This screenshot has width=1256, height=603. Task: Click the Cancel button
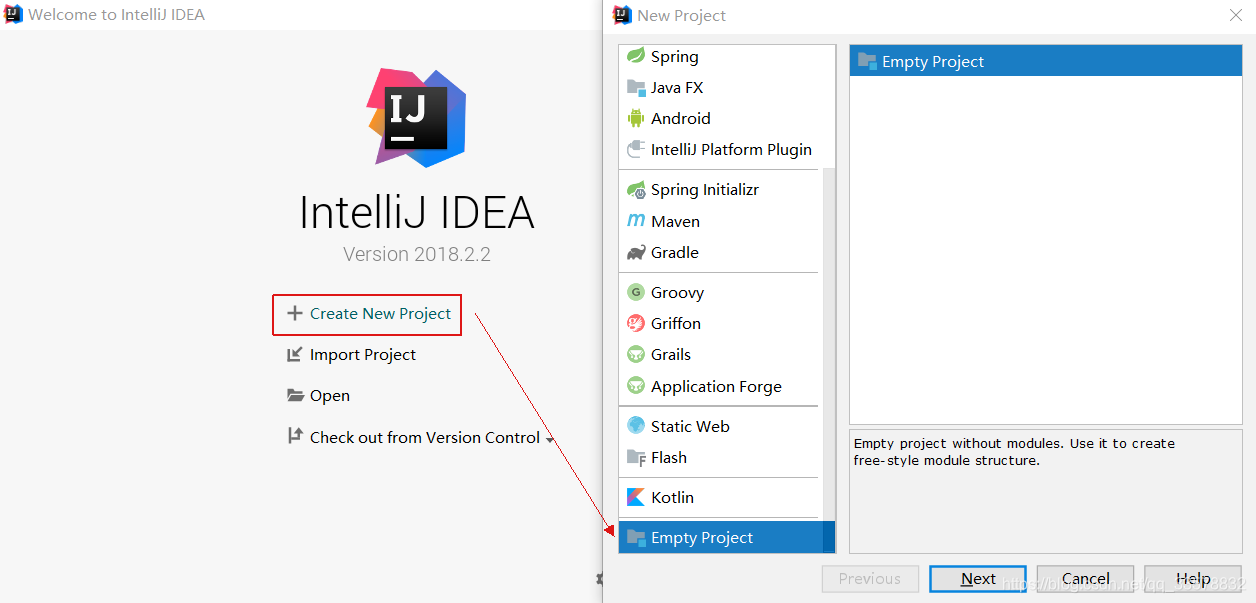click(1085, 579)
